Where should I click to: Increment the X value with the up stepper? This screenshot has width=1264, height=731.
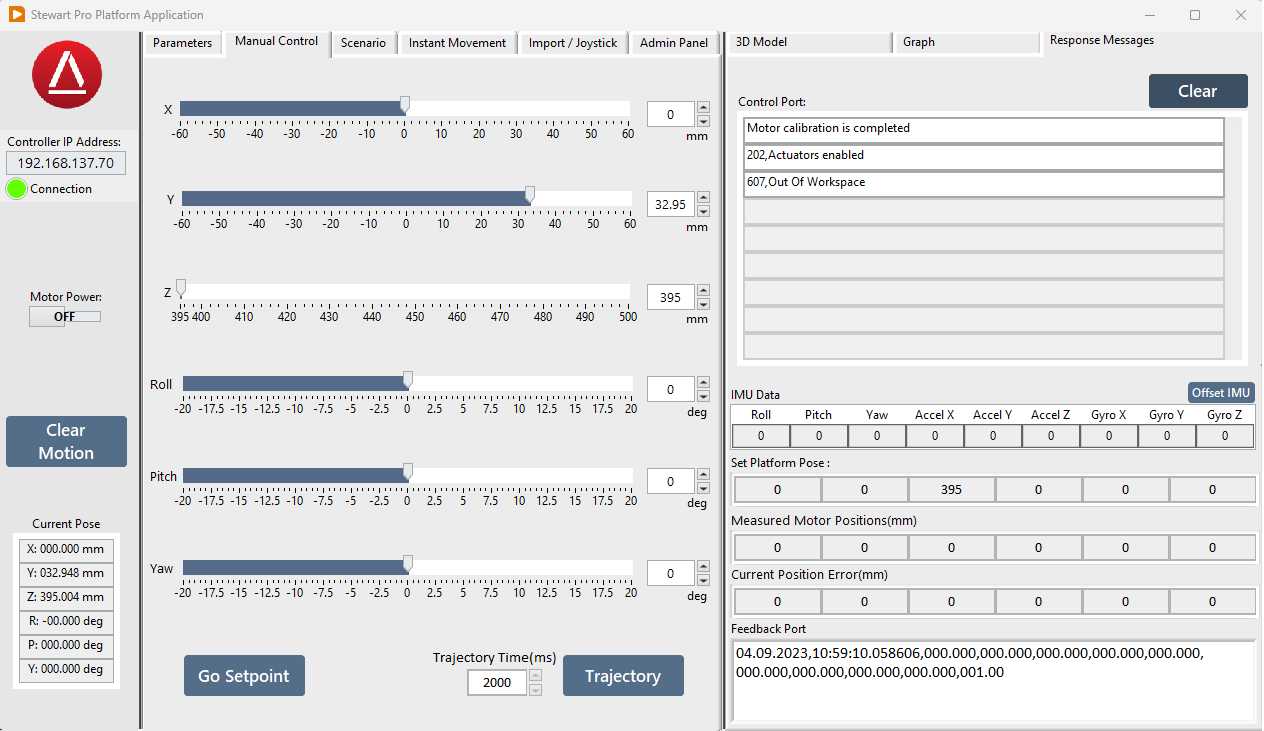[x=703, y=108]
